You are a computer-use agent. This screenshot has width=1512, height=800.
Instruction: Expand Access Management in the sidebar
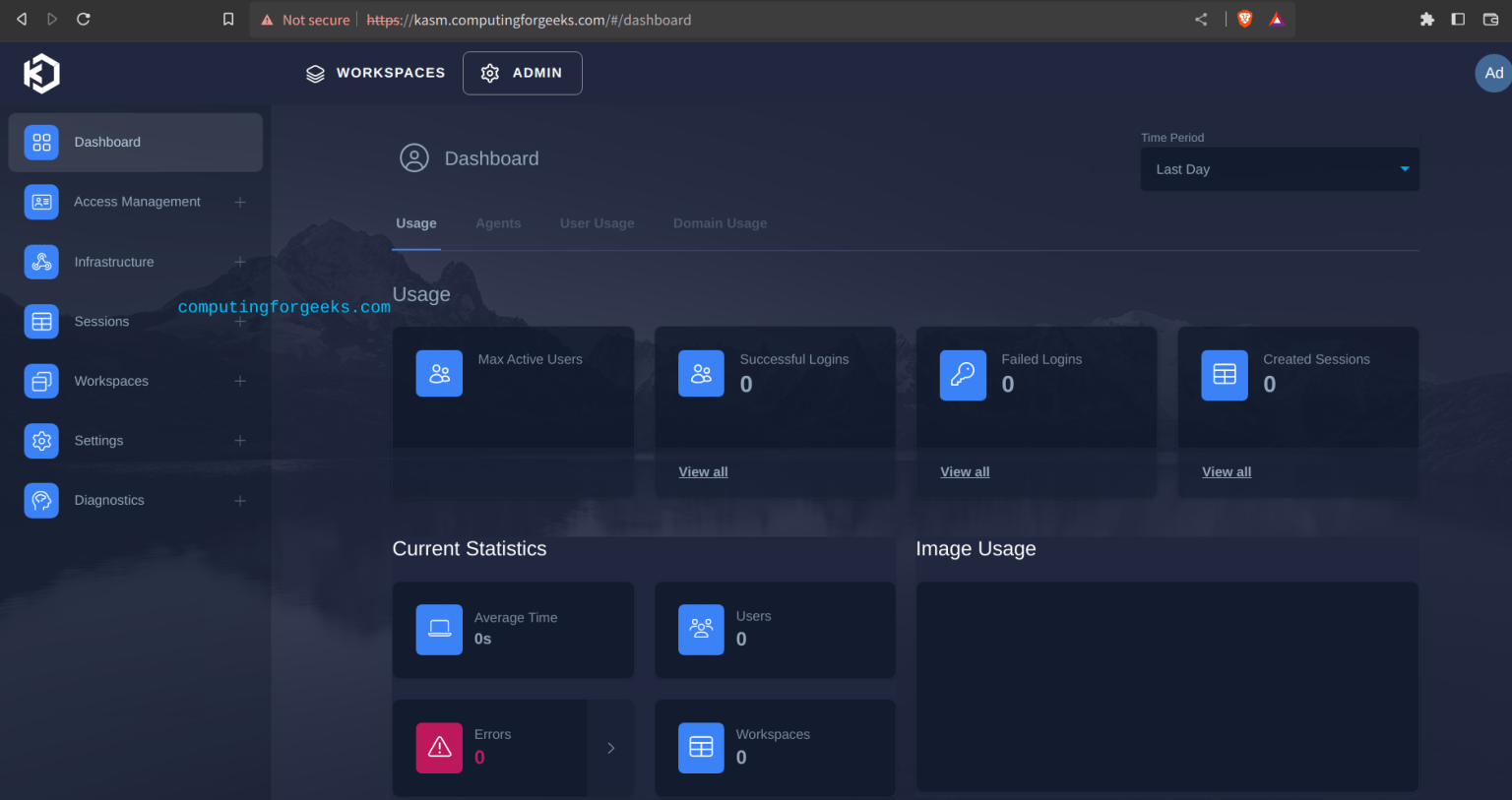(x=240, y=202)
